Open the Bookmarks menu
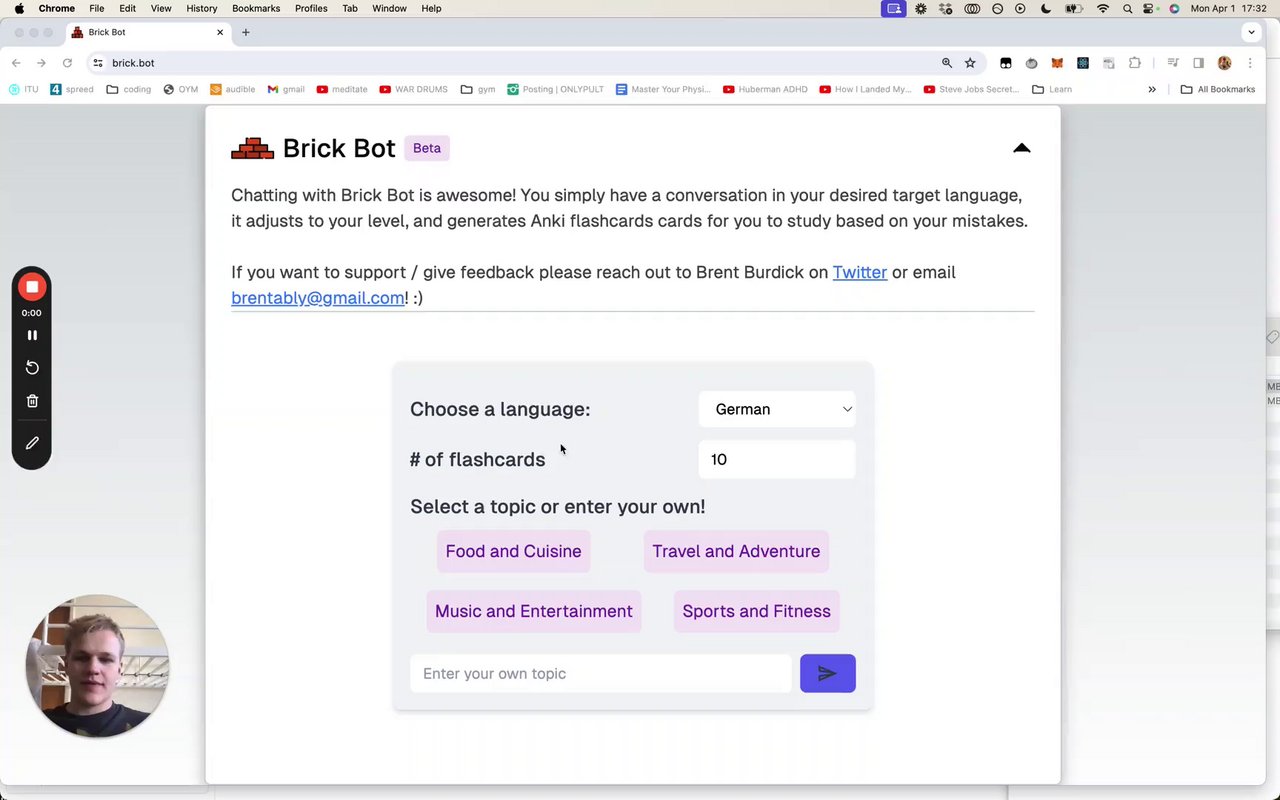1280x800 pixels. [256, 8]
